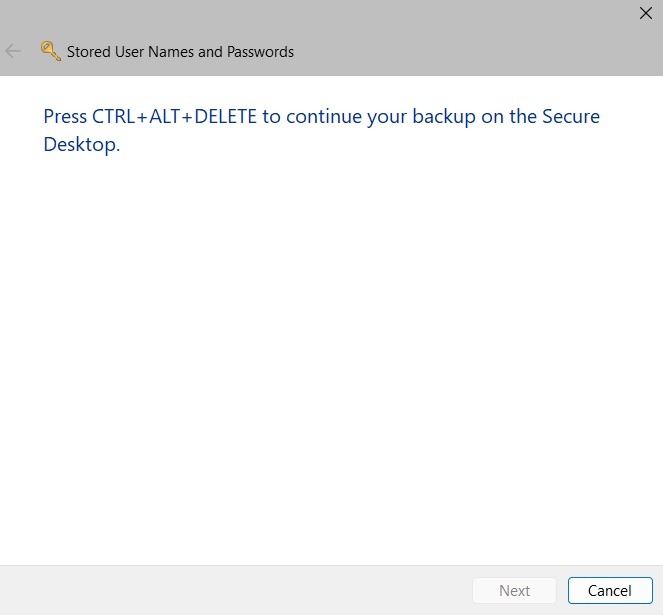Click the DELETE key name in the instruction

[225, 116]
